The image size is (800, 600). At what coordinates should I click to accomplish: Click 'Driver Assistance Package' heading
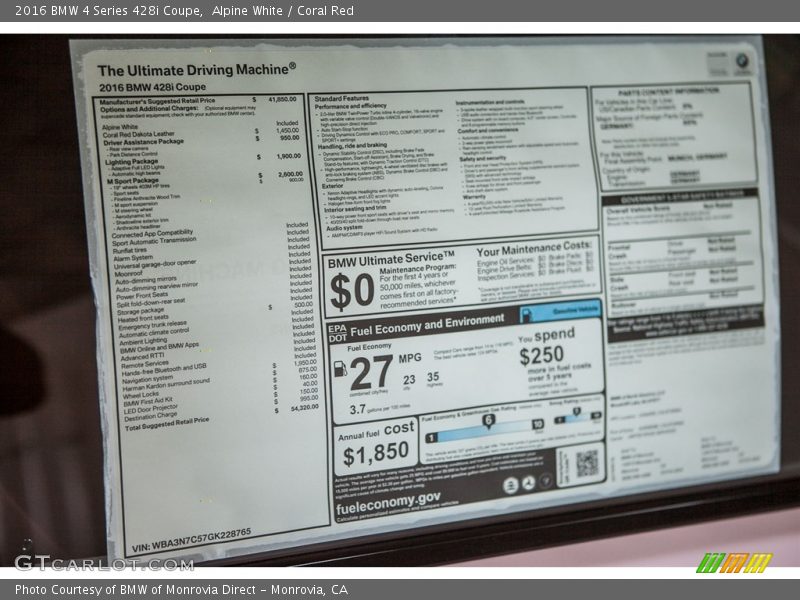tap(143, 142)
